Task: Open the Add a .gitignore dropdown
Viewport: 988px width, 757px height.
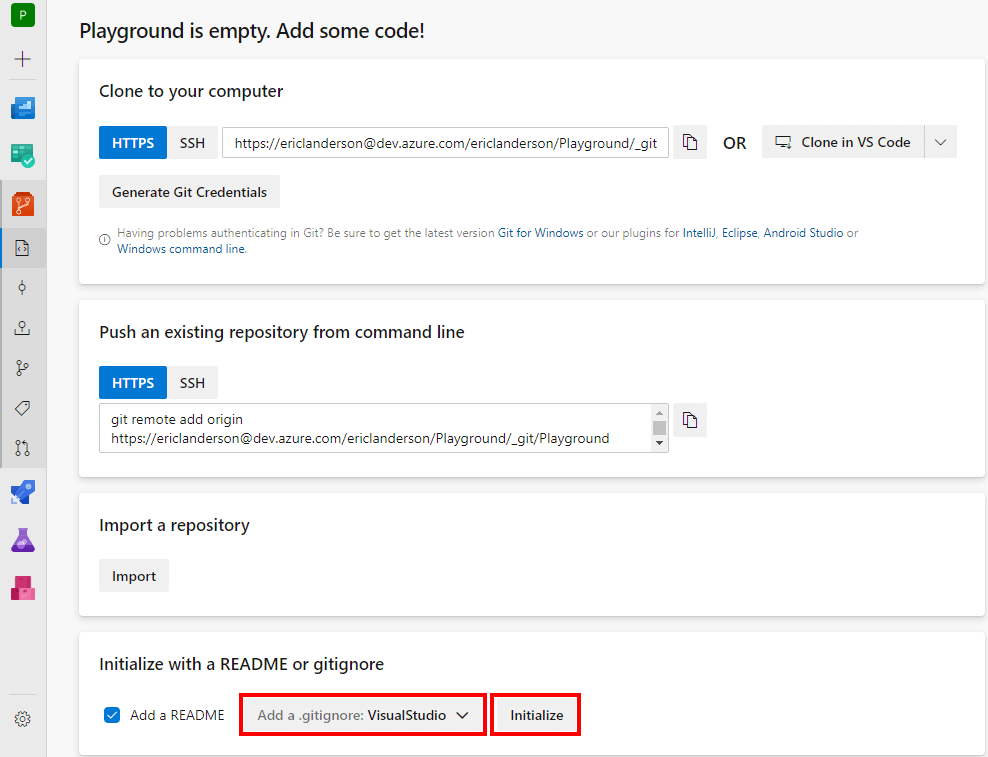Action: point(363,715)
